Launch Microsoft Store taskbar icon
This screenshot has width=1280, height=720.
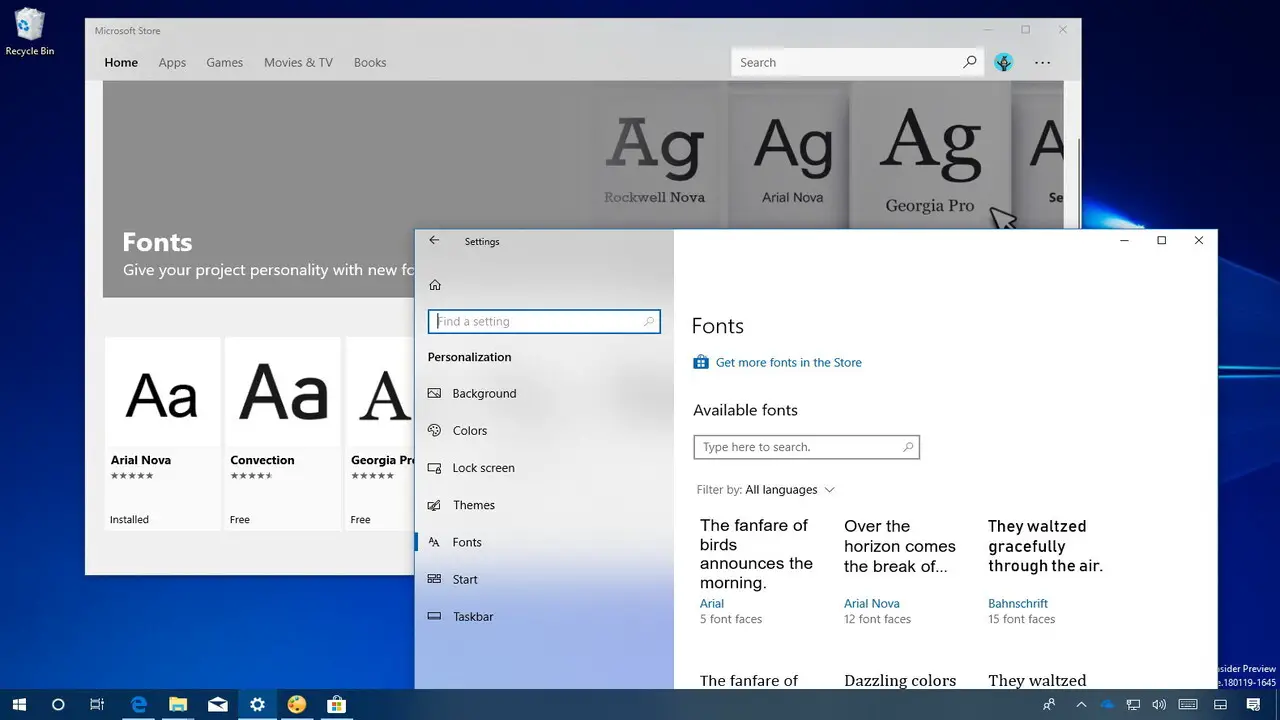pyautogui.click(x=337, y=705)
